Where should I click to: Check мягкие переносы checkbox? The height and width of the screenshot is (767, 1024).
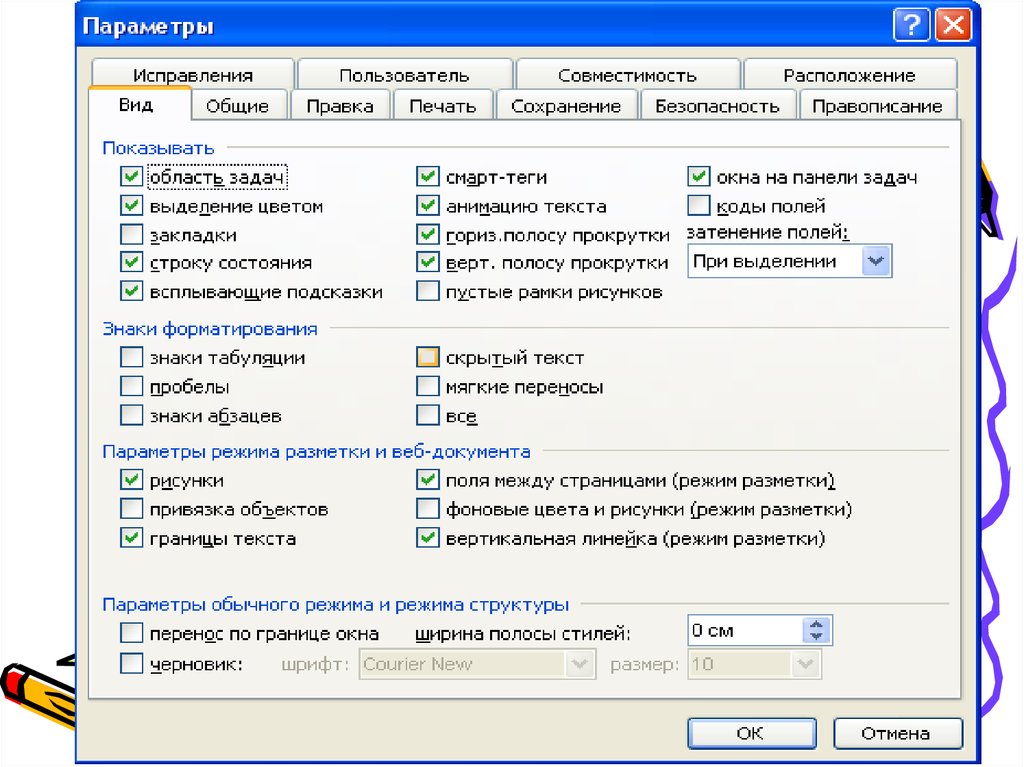pos(428,387)
